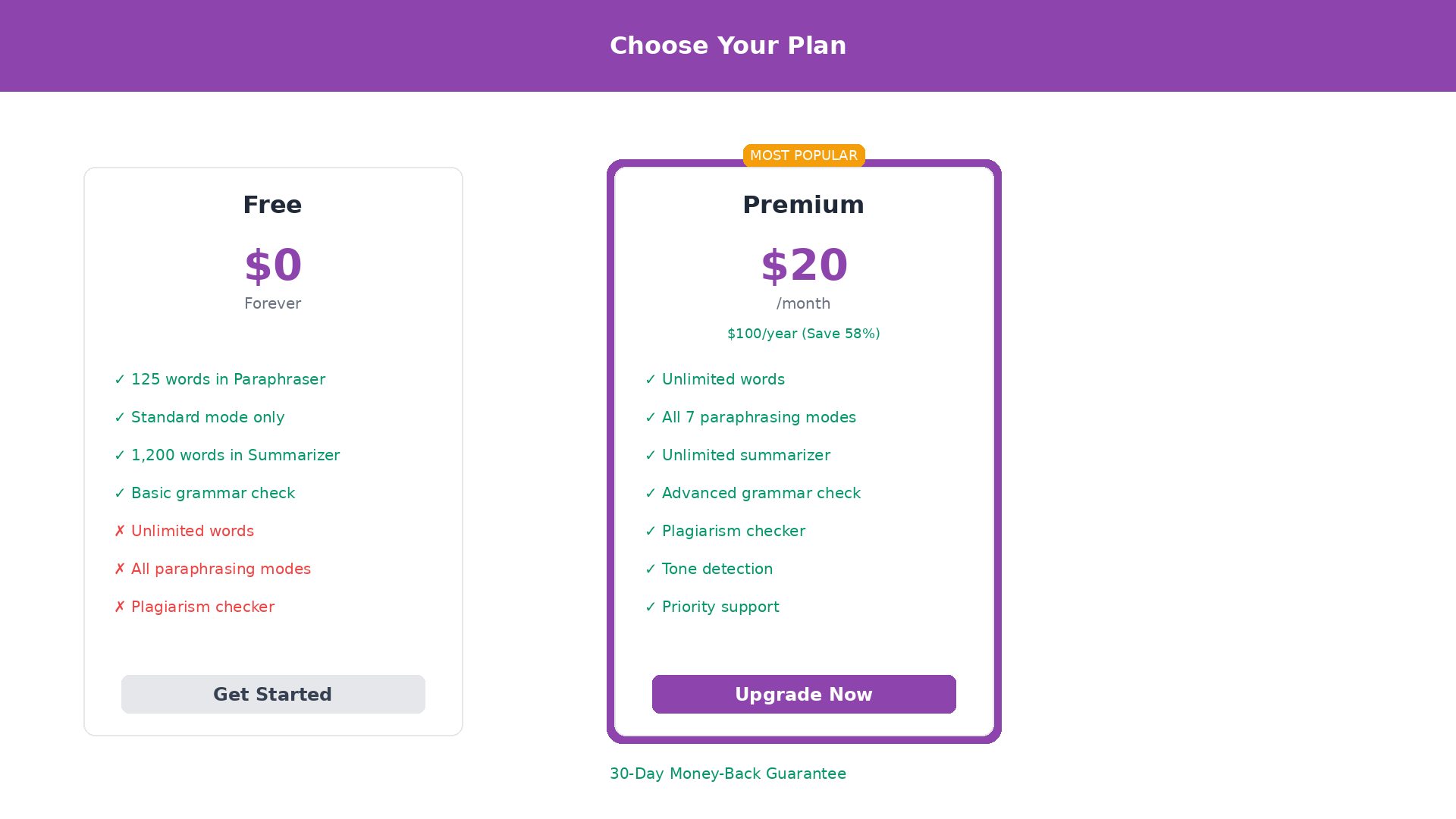Click the Choose Your Plan heading
1456x819 pixels.
pyautogui.click(x=728, y=45)
